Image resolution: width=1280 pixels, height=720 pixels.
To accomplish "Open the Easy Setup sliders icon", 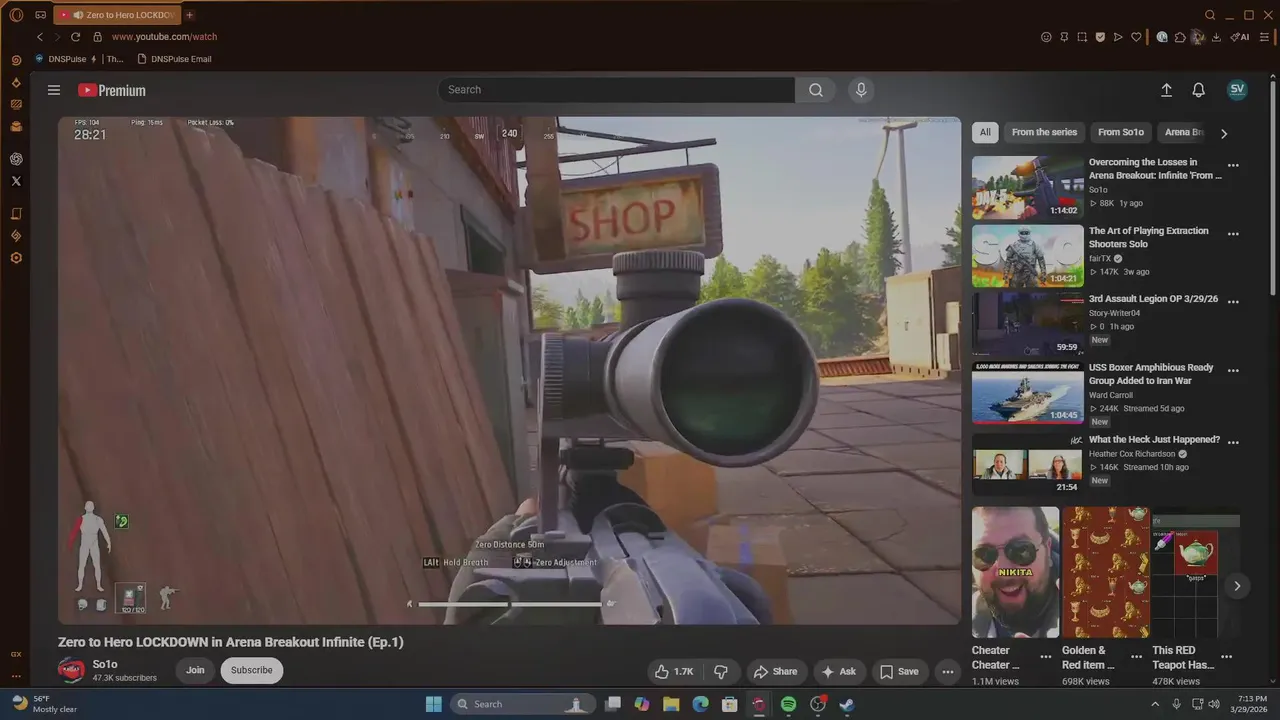I will pyautogui.click(x=1265, y=37).
